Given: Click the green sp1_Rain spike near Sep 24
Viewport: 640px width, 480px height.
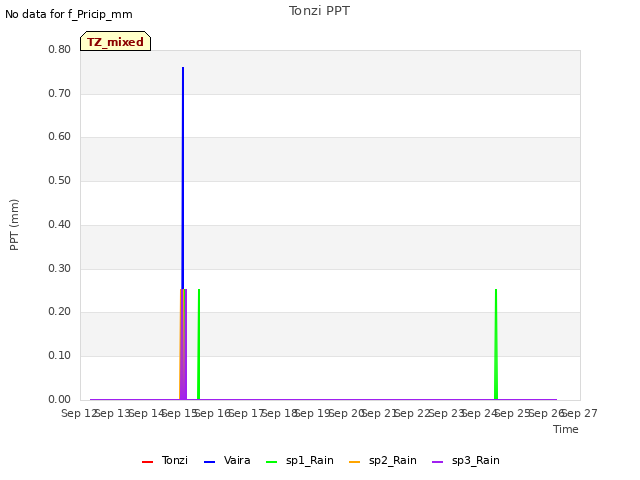Looking at the screenshot, I should click(496, 344).
